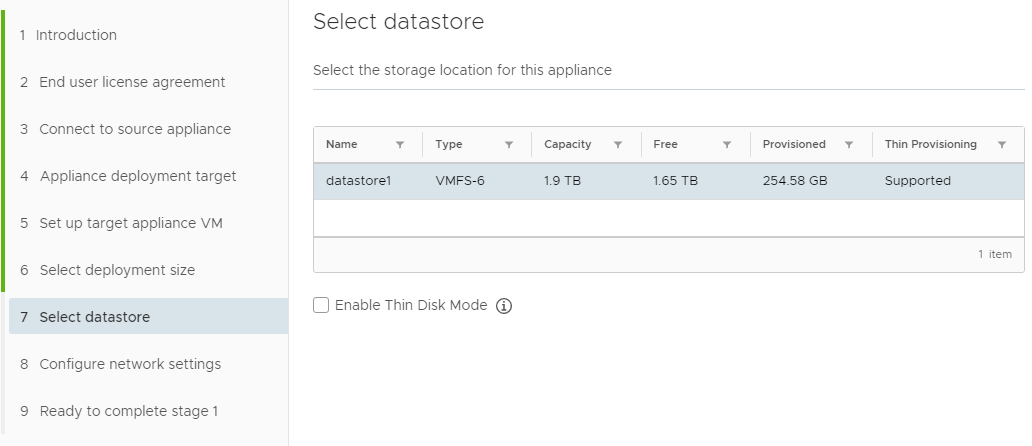This screenshot has width=1032, height=446.
Task: Open the Thin Provisioning column filter icon
Action: (x=1002, y=145)
